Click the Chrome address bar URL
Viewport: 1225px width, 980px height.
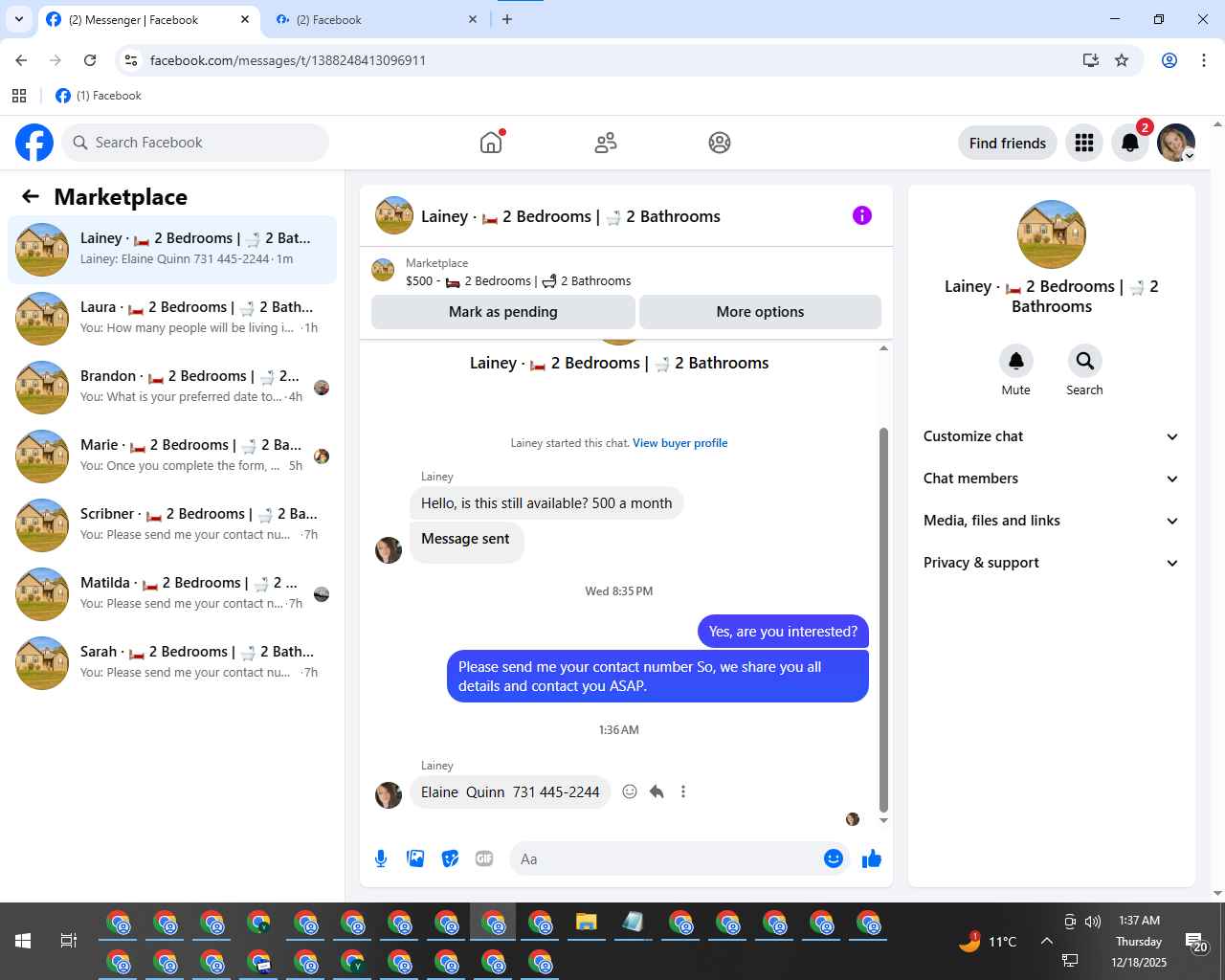pos(287,60)
